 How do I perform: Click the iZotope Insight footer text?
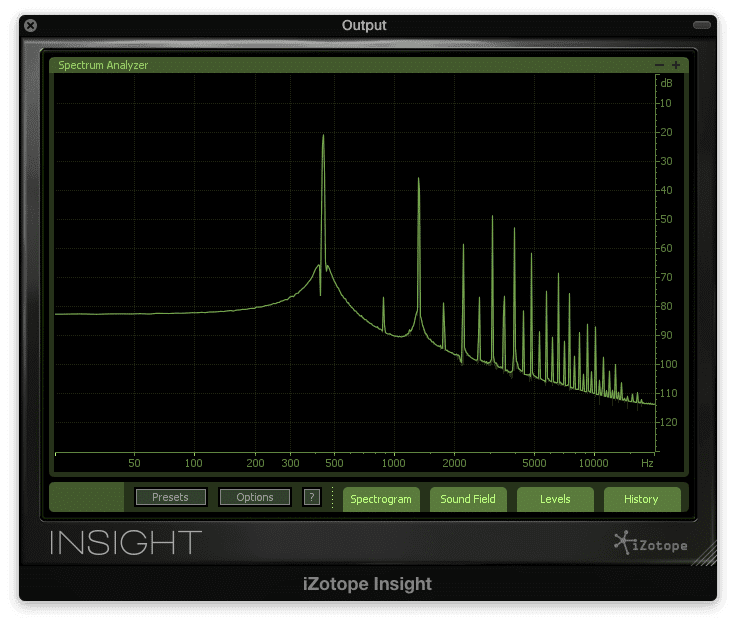coord(367,584)
